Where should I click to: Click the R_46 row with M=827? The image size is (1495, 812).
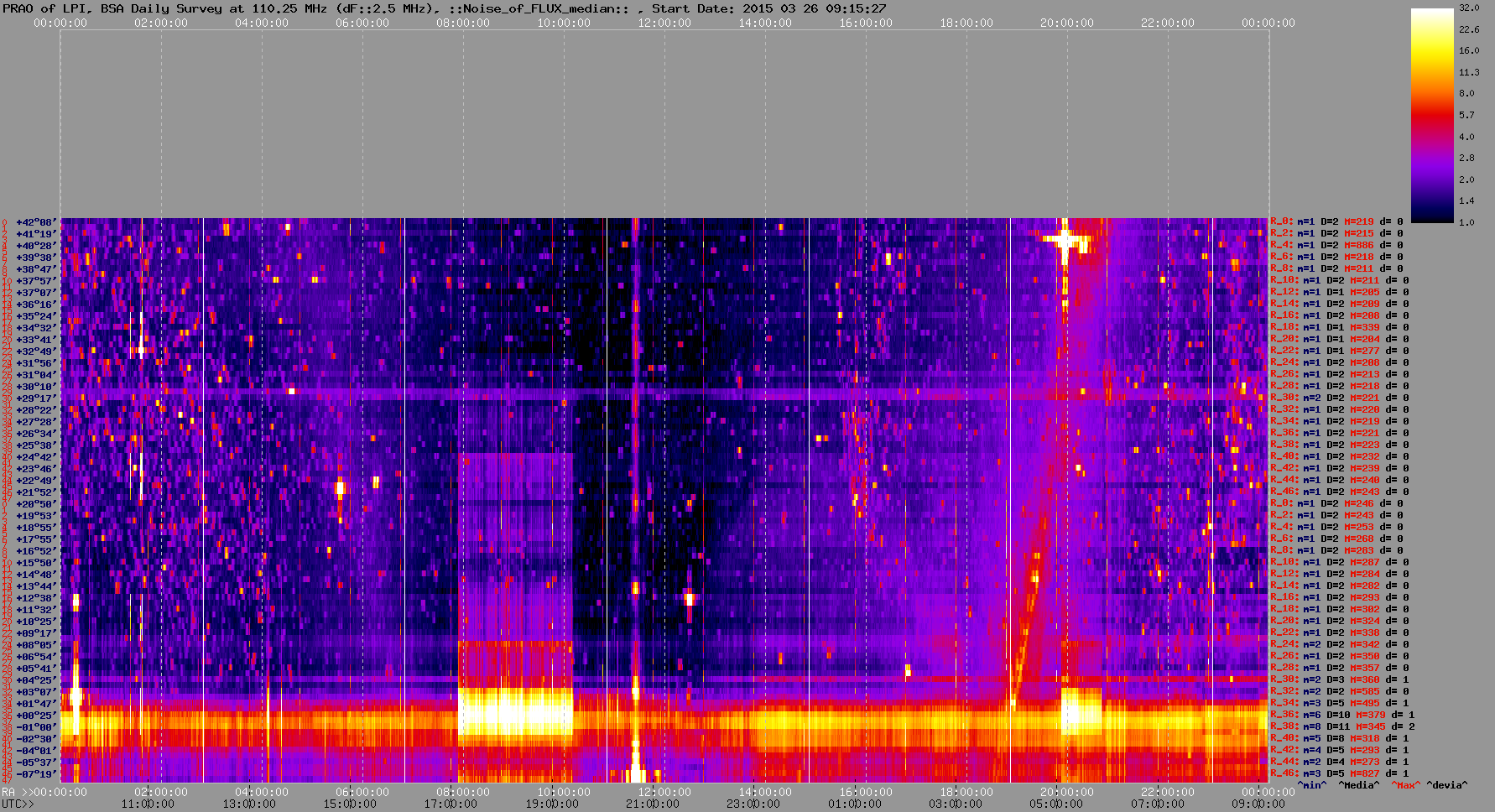point(1339,774)
